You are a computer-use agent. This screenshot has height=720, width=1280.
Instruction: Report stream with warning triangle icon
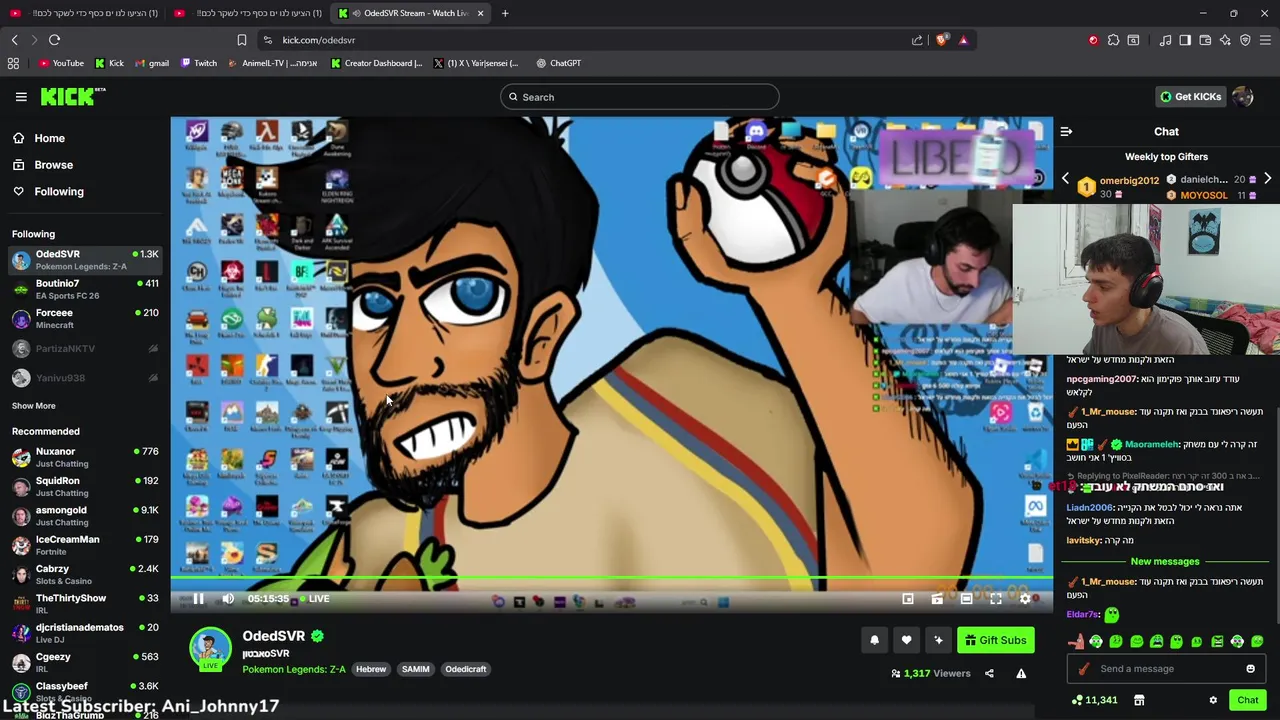coord(1021,674)
